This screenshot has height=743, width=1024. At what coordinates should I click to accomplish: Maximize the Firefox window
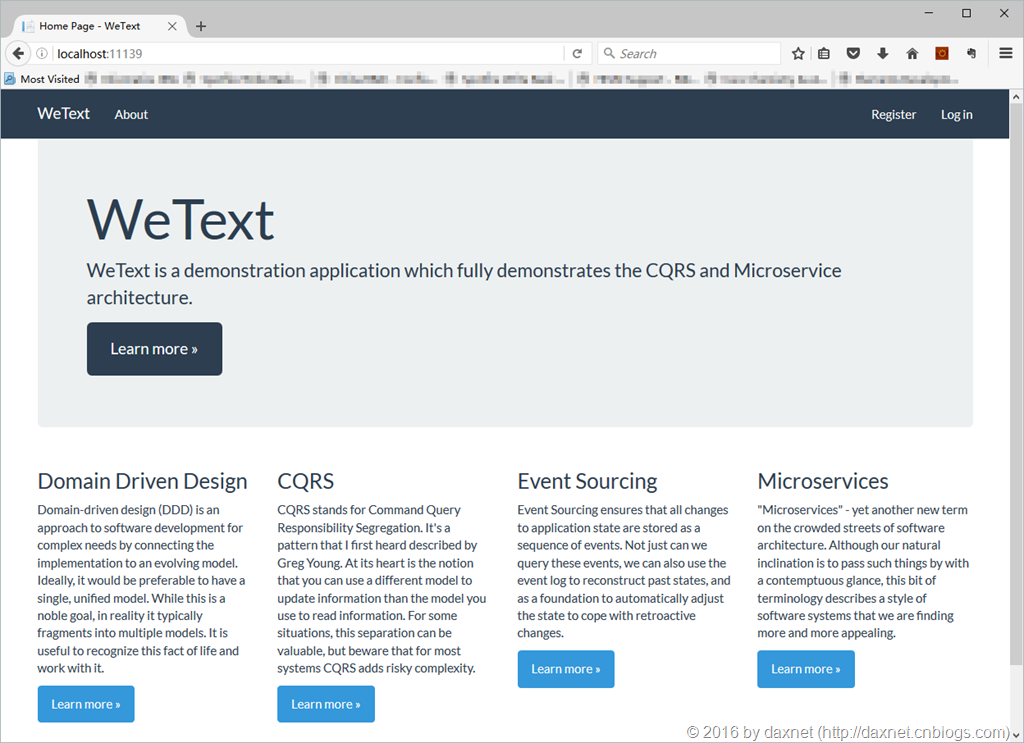coord(967,13)
